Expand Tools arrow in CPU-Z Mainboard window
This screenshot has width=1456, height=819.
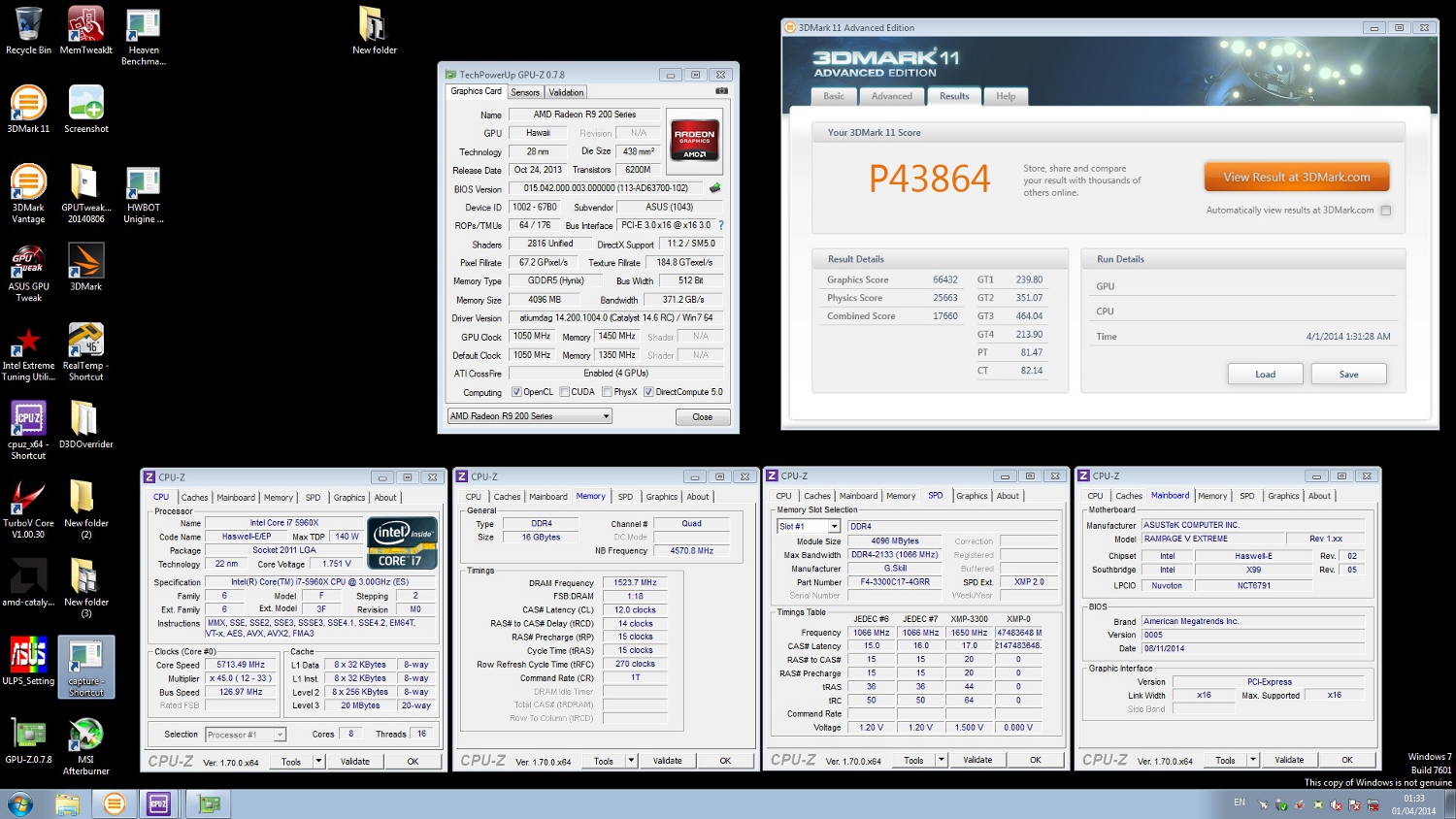pyautogui.click(x=1253, y=760)
